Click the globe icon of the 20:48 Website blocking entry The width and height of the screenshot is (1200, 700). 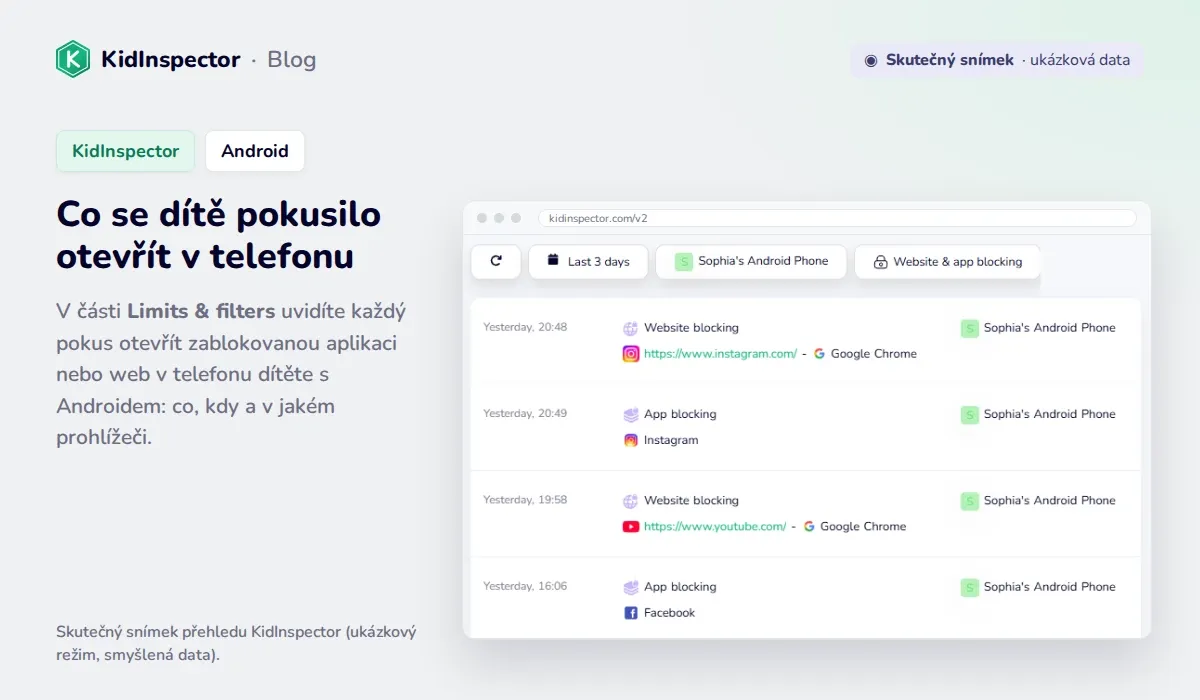(630, 327)
